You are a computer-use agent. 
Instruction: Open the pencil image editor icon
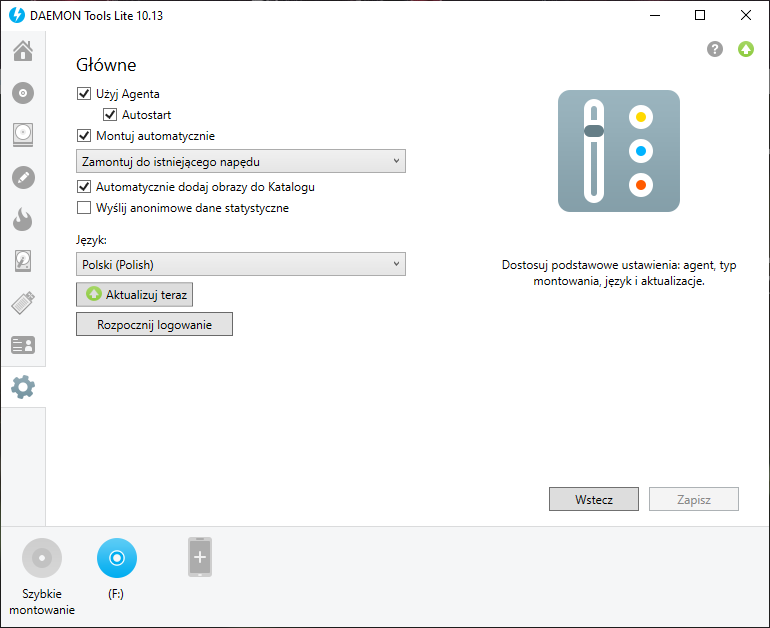coord(23,177)
